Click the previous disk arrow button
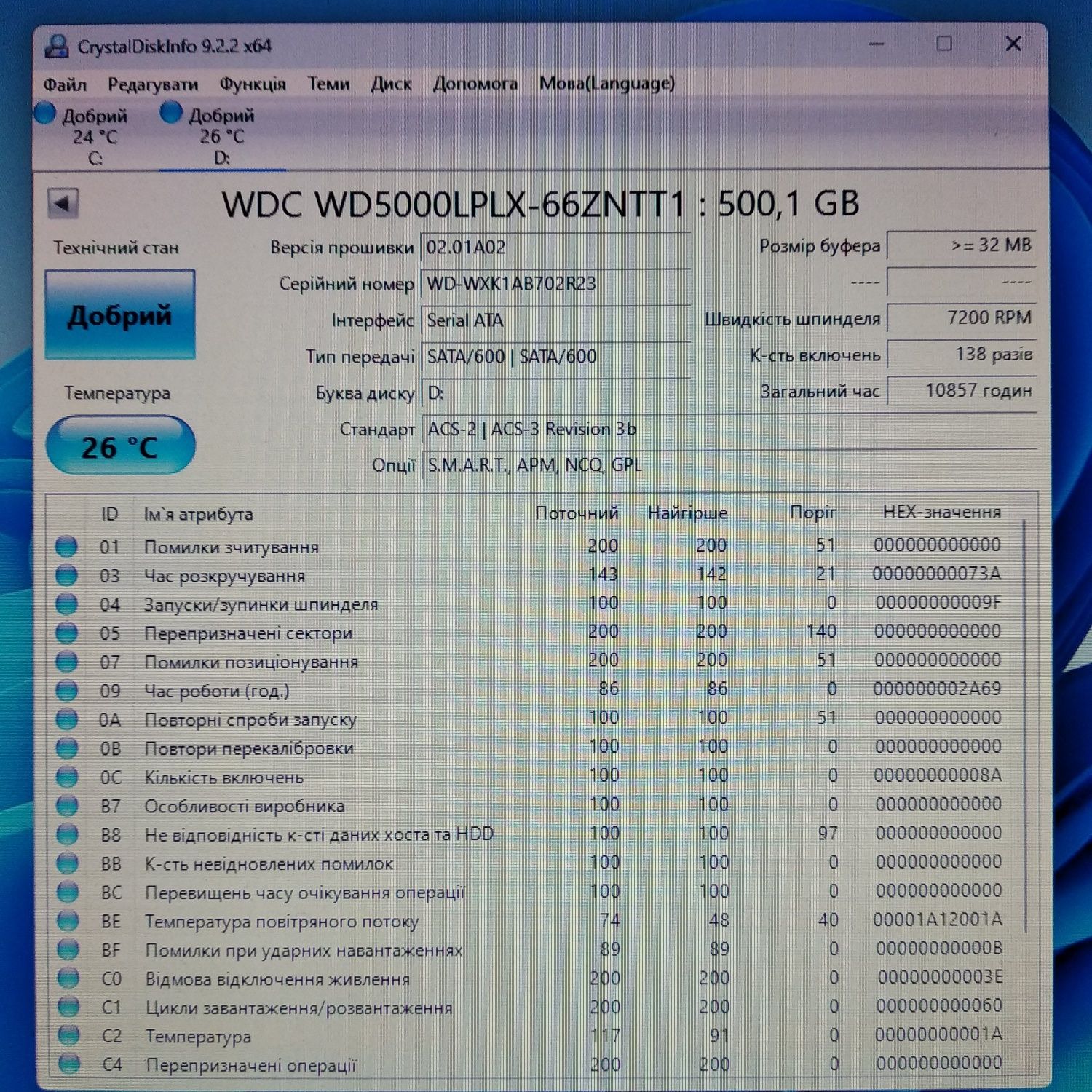 coord(63,204)
